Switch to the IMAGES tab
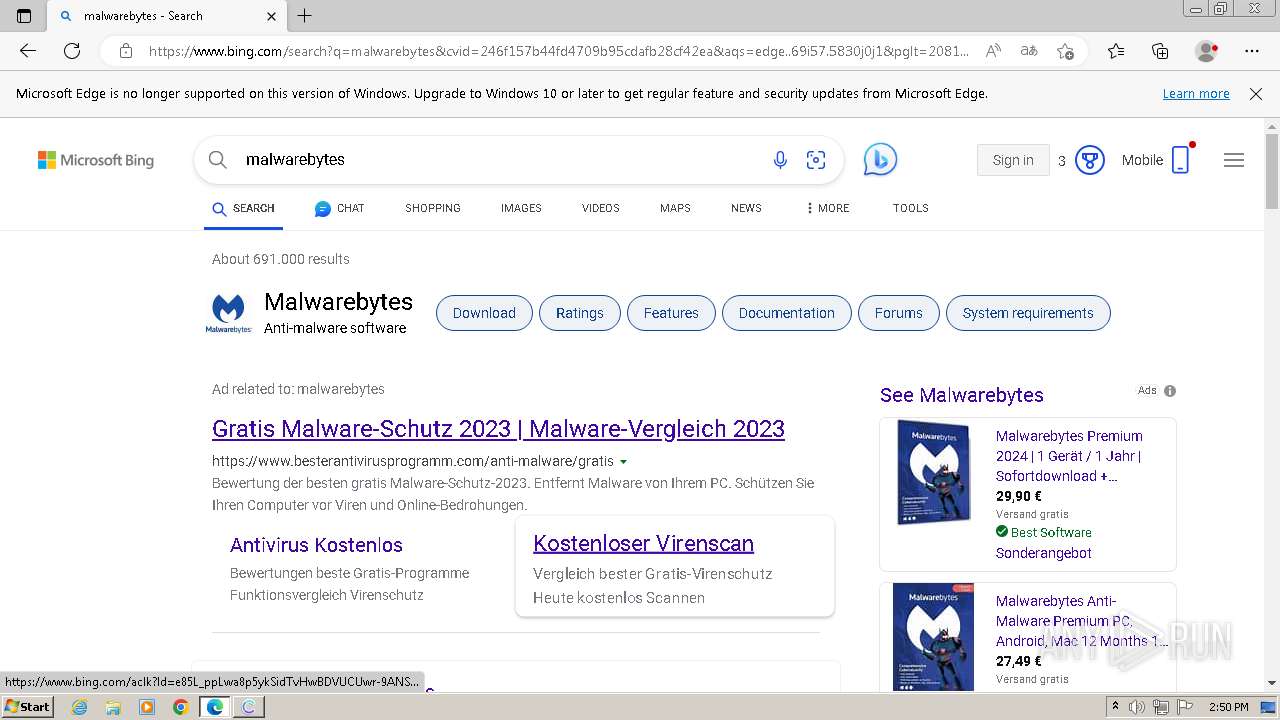The image size is (1280, 720). tap(521, 208)
